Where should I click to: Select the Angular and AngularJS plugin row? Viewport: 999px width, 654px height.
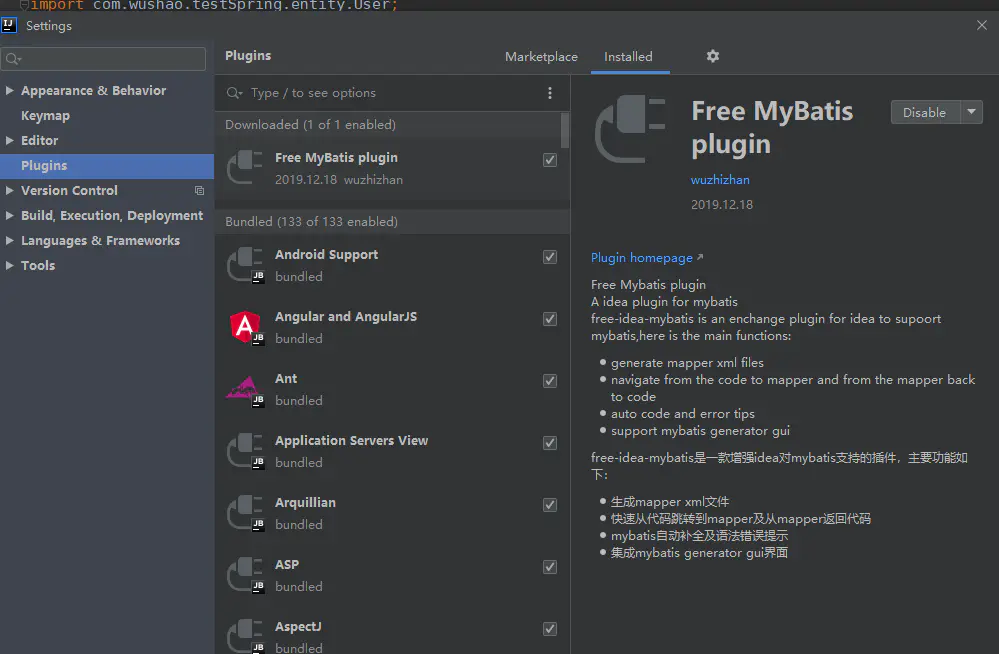click(x=392, y=327)
